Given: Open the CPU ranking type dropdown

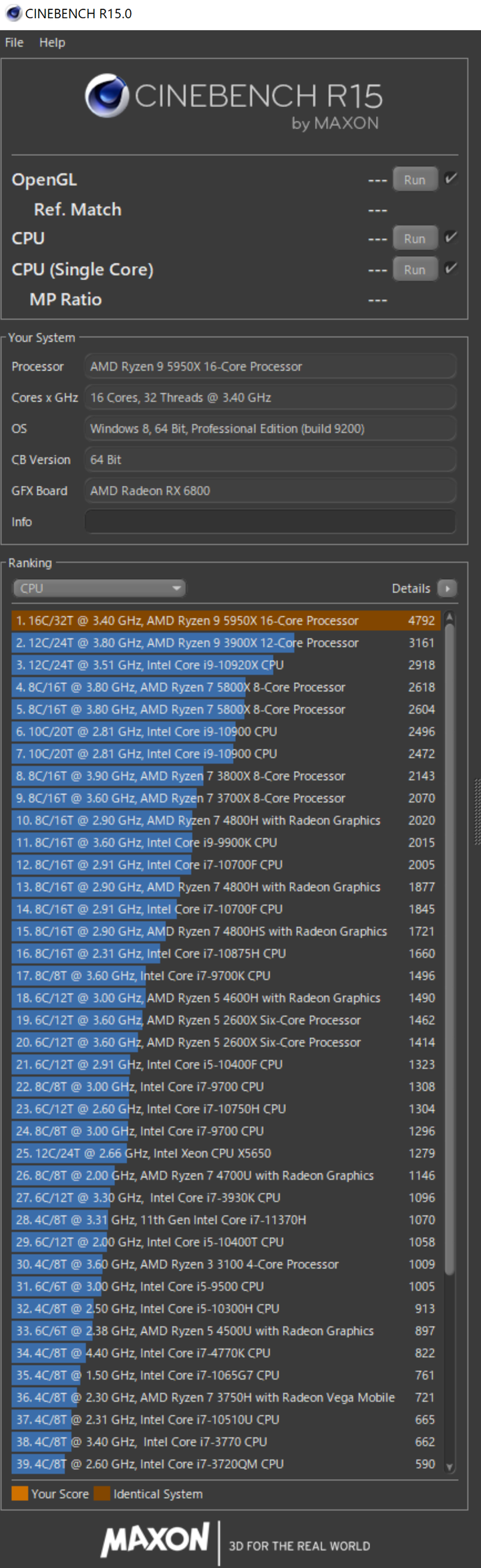Looking at the screenshot, I should (x=99, y=588).
